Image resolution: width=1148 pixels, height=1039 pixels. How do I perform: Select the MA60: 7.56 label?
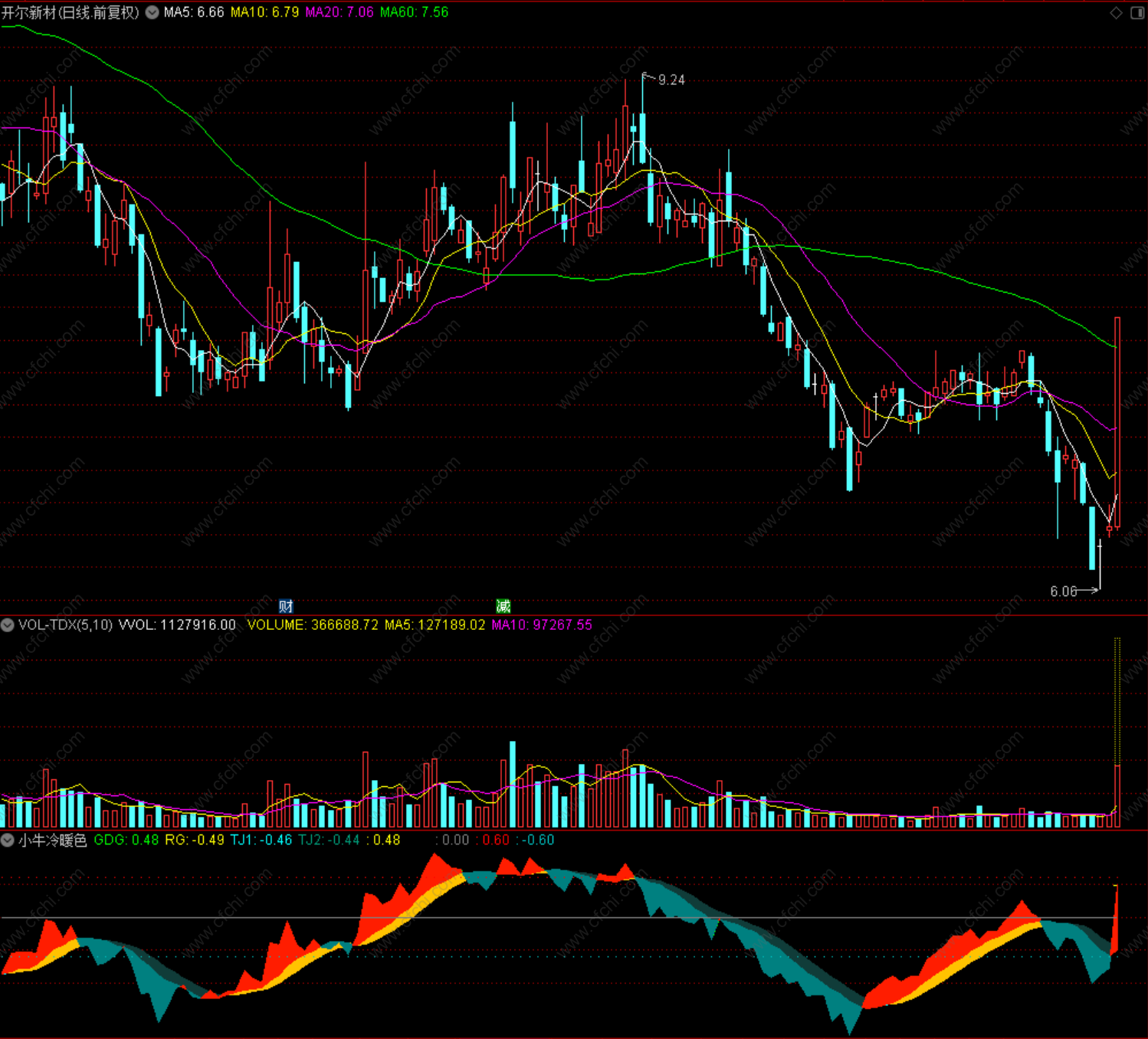(414, 12)
